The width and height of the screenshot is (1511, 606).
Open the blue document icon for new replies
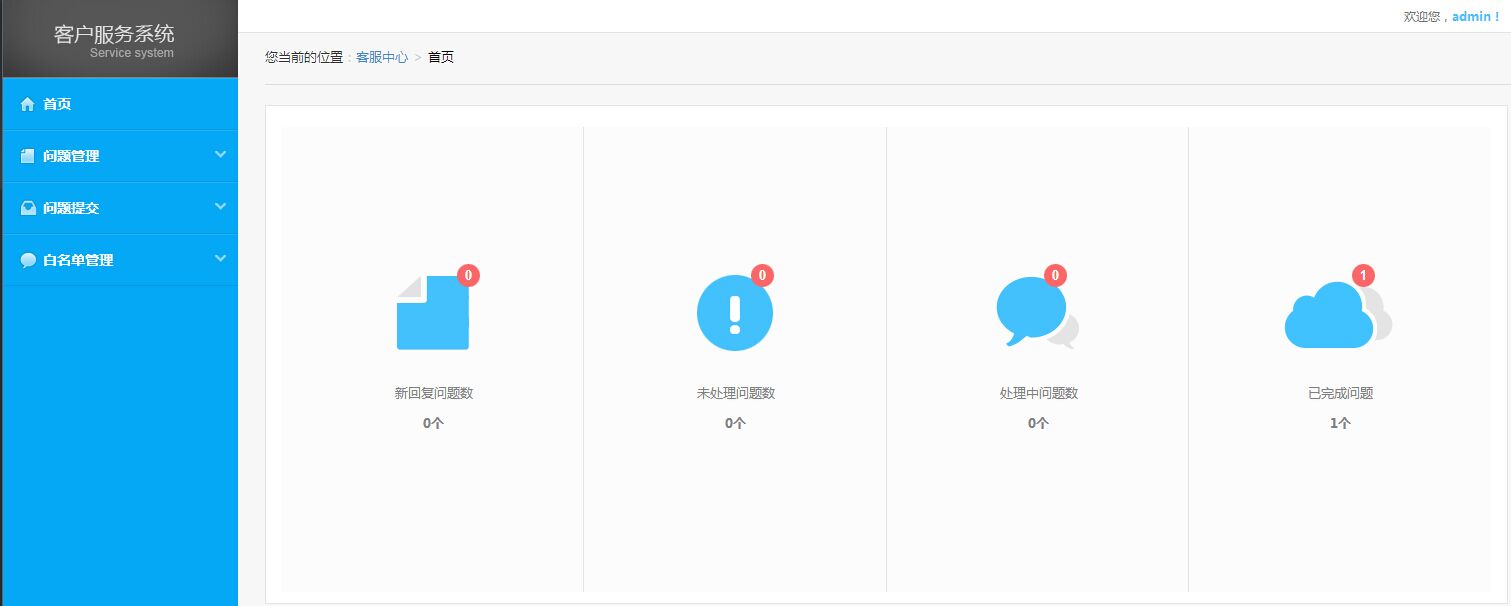point(433,313)
